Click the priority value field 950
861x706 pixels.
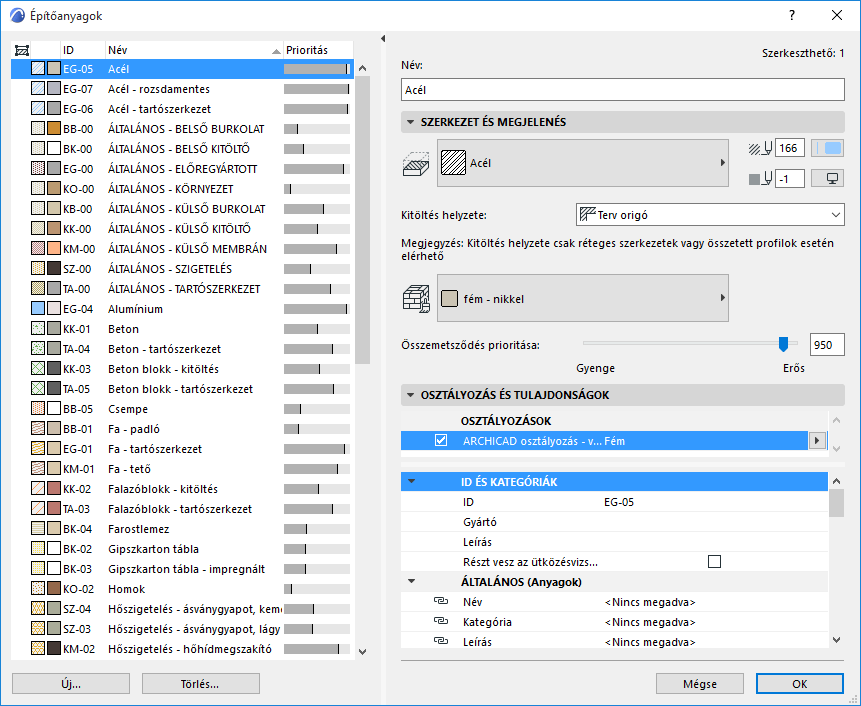[827, 345]
